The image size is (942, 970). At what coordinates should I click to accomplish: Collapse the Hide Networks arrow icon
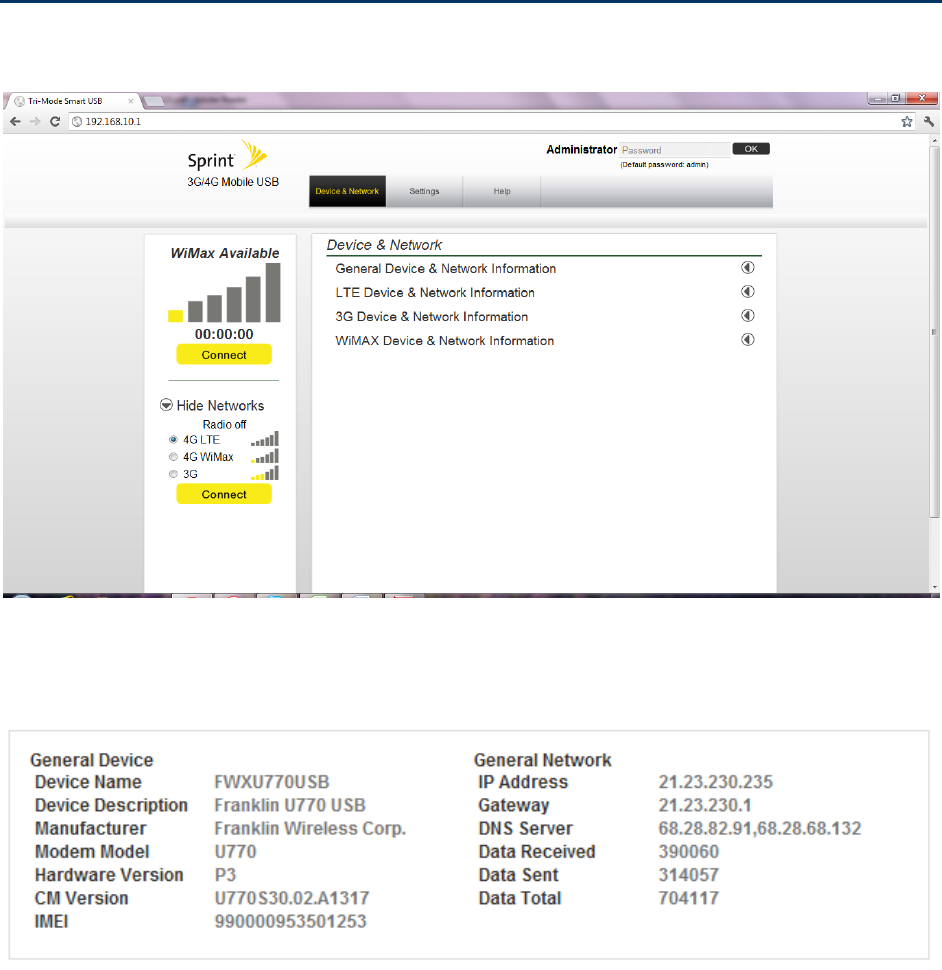coord(166,405)
